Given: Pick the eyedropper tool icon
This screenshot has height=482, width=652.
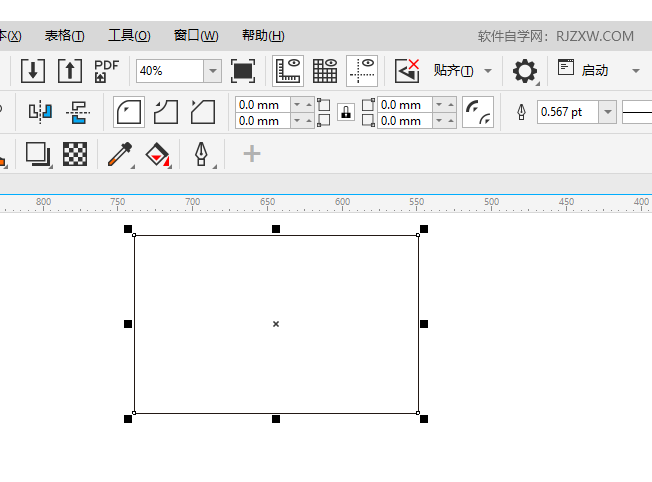Looking at the screenshot, I should click(x=120, y=154).
